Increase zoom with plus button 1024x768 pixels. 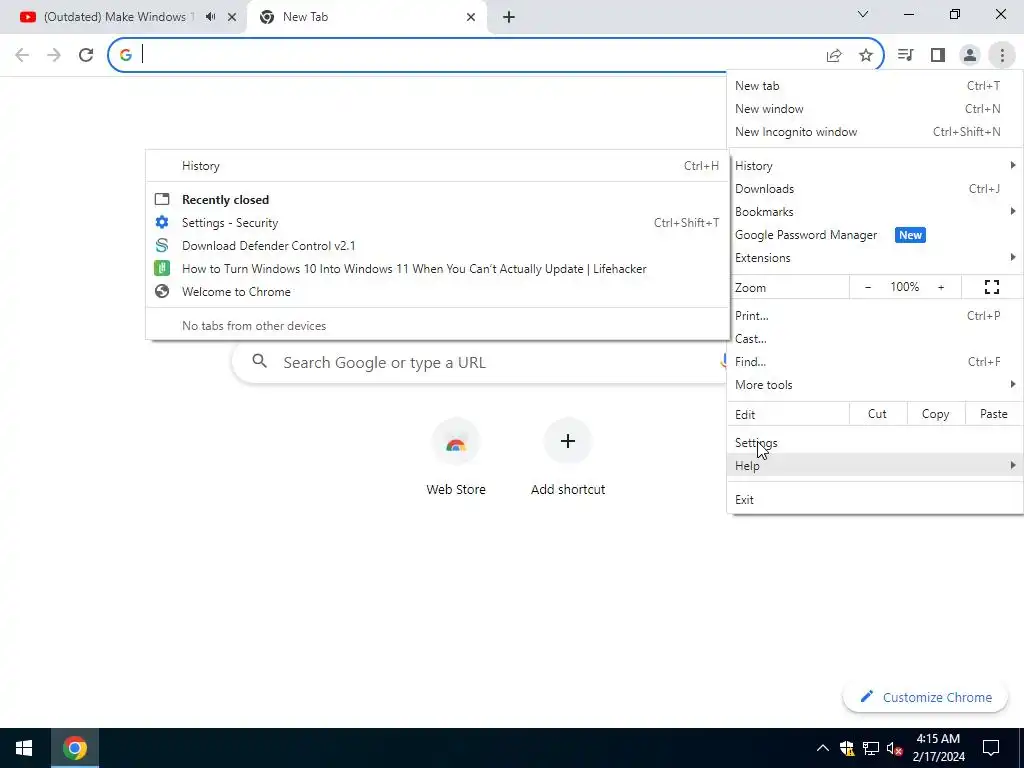[941, 287]
